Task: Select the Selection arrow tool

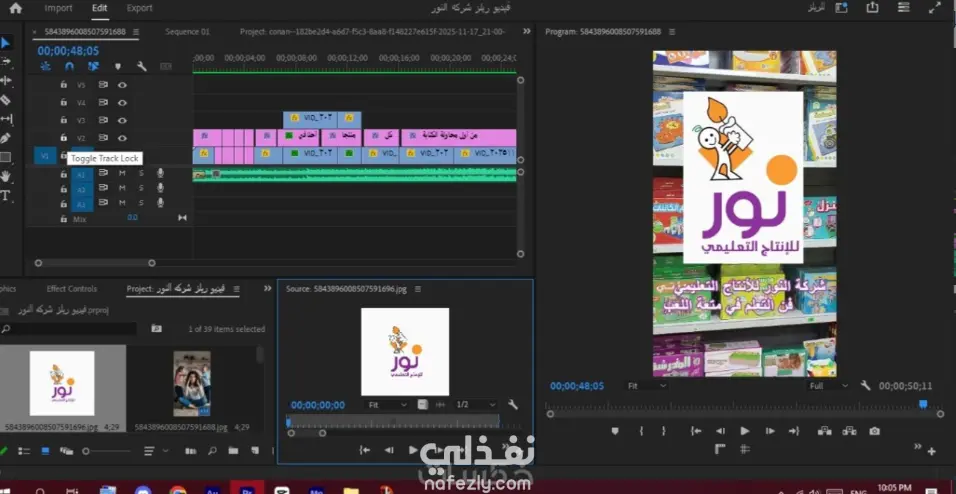Action: tap(5, 43)
